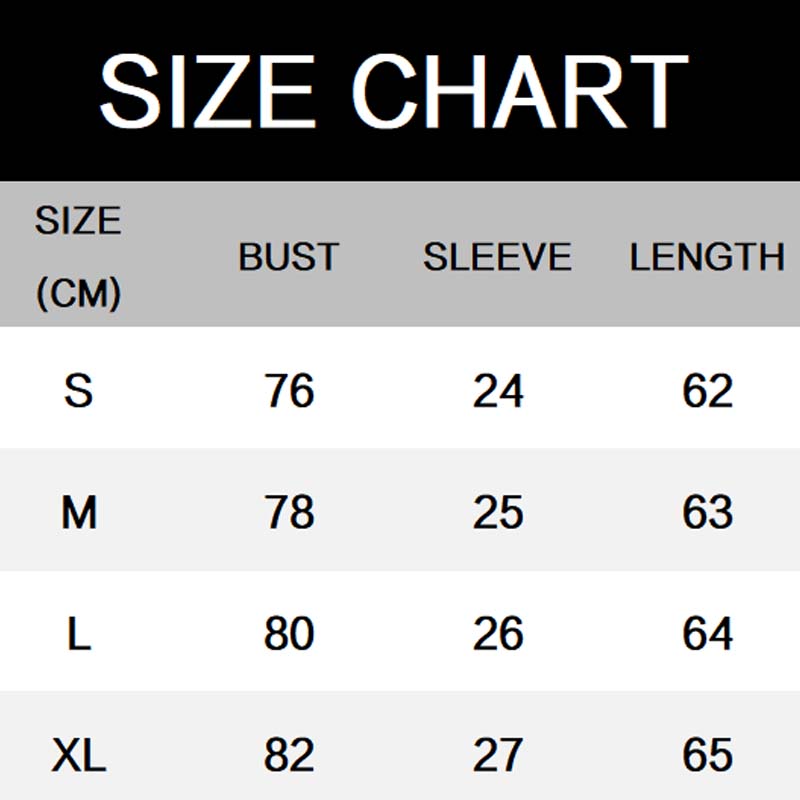Select the L size row label
Screen dimensions: 800x800
click(79, 634)
